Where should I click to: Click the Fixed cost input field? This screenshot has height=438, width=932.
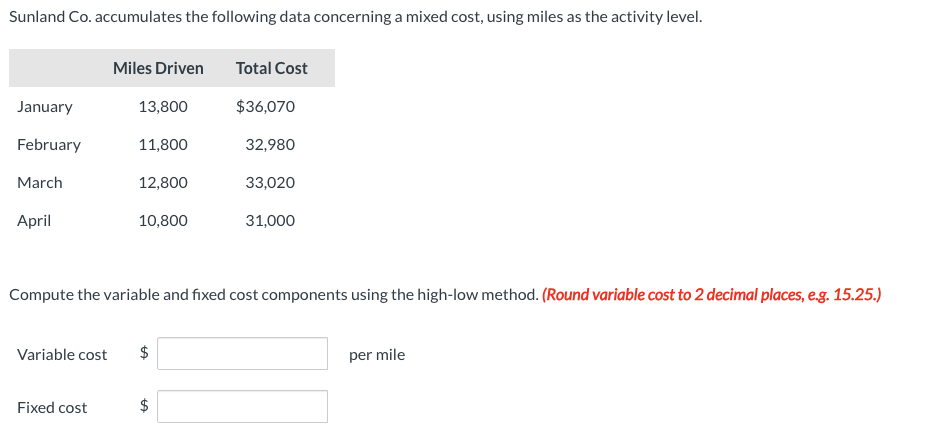[243, 407]
